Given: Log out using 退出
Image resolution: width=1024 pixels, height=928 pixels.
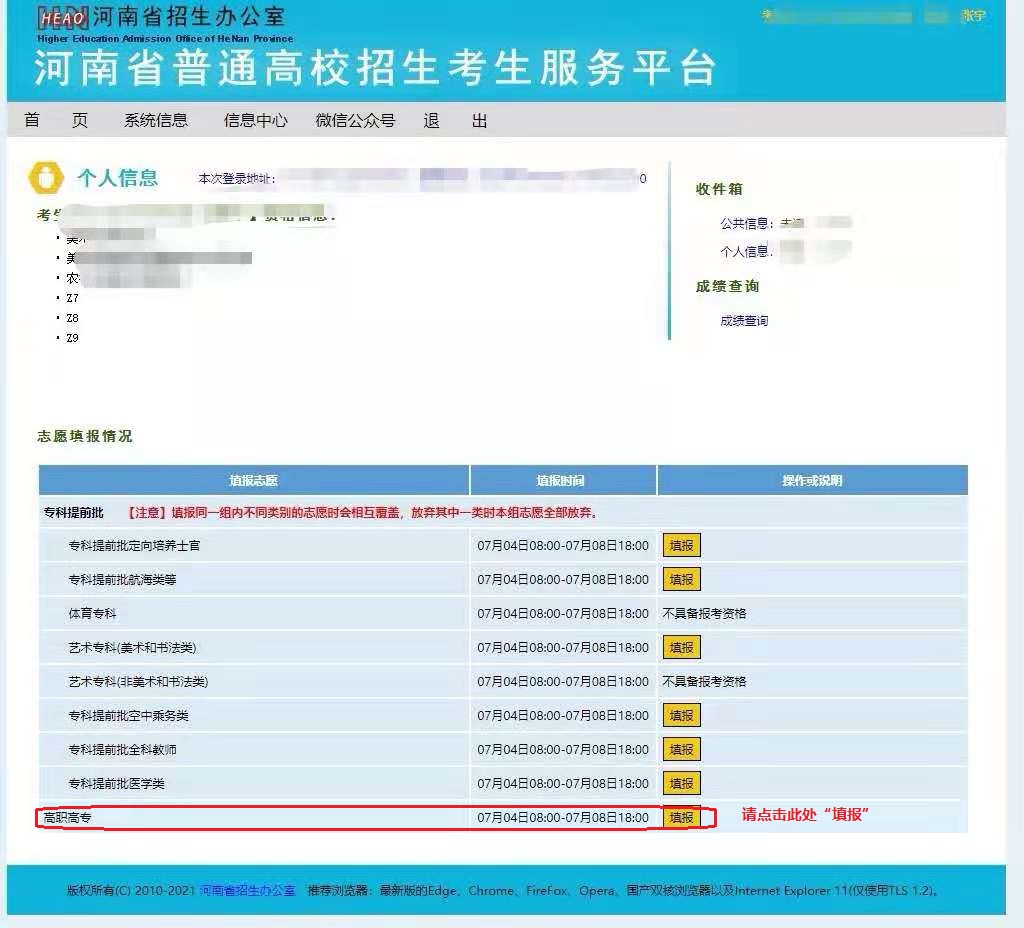Looking at the screenshot, I should (x=455, y=120).
